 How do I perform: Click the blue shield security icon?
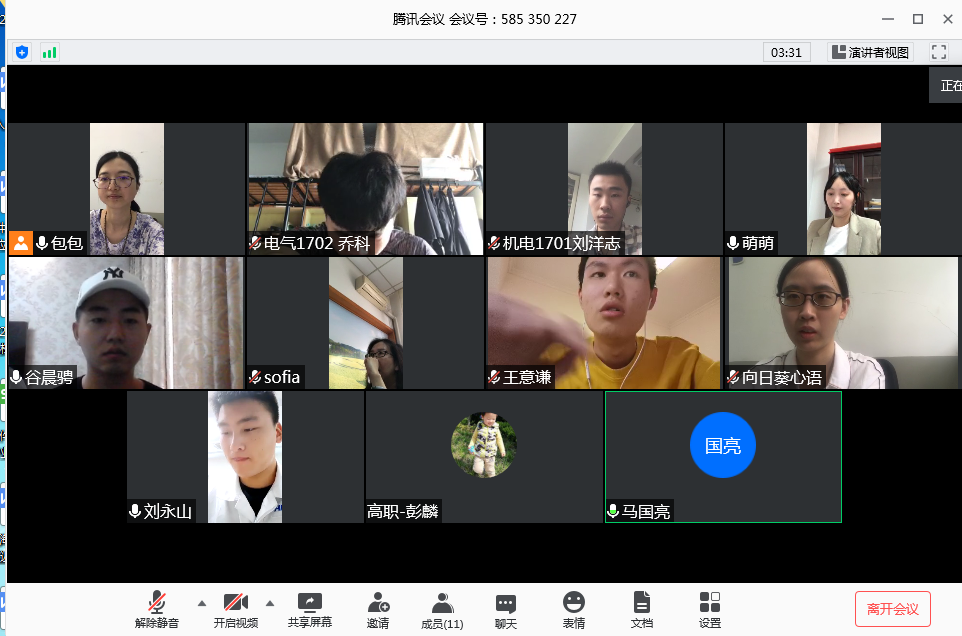pyautogui.click(x=22, y=52)
